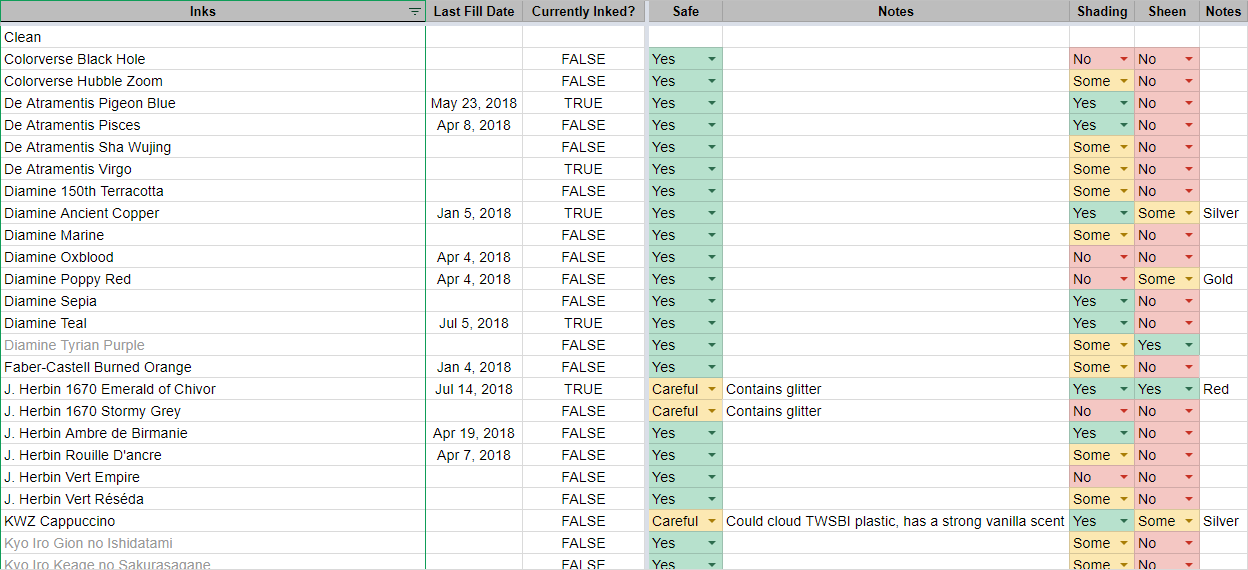This screenshot has height=570, width=1248.
Task: Select the Currently Inked? column header
Action: click(583, 12)
